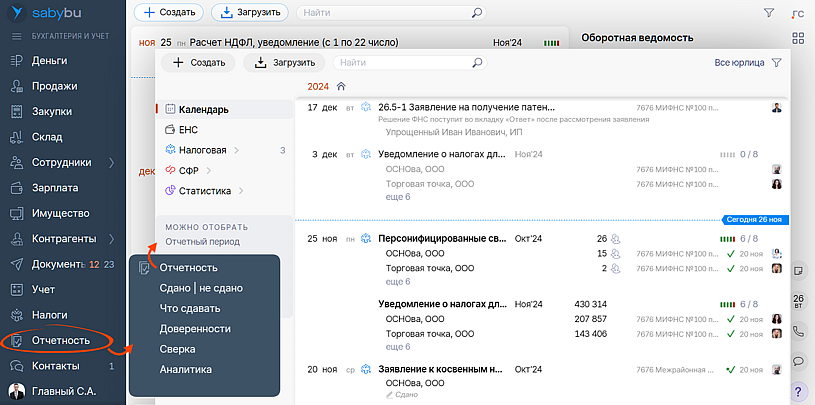Click the grid widgets icon at top right
The image size is (815, 405).
[798, 38]
